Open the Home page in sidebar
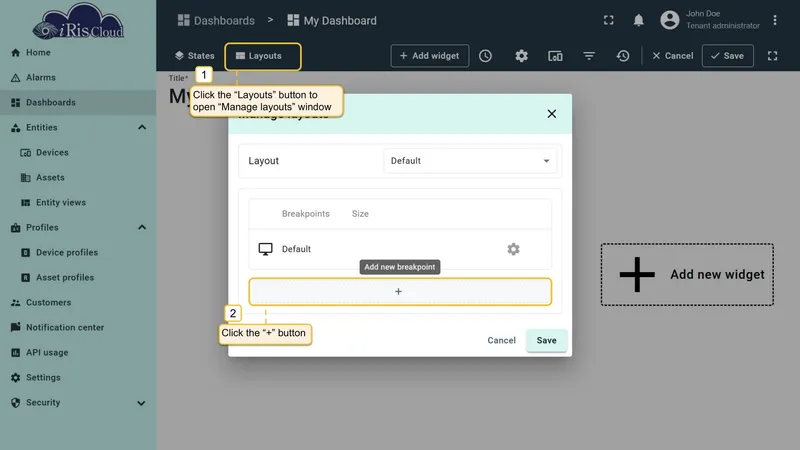The height and width of the screenshot is (450, 800). click(78, 53)
